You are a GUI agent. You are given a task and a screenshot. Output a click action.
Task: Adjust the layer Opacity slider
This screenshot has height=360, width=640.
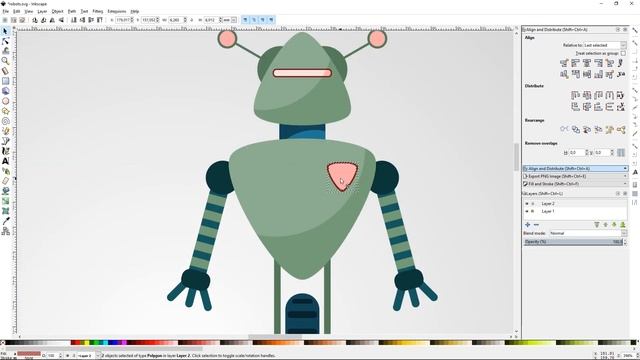573,242
